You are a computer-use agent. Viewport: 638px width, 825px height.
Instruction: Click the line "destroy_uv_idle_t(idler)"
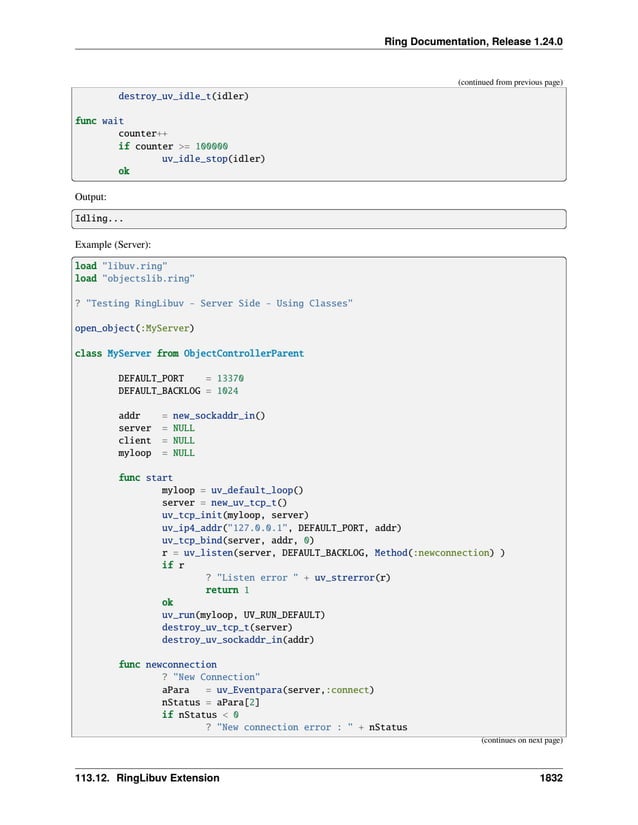pyautogui.click(x=183, y=96)
